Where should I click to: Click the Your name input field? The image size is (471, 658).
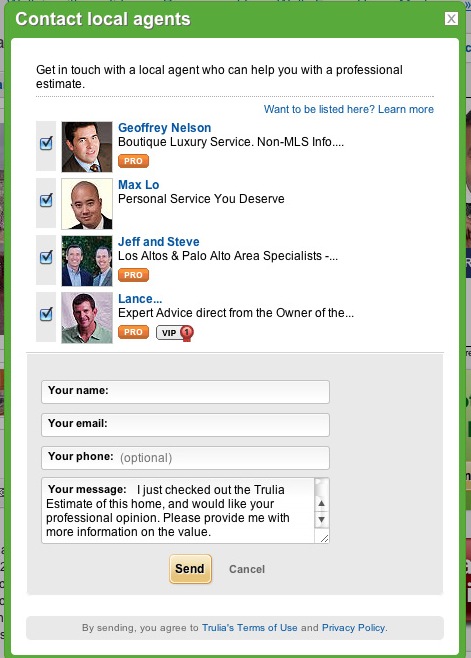click(x=186, y=392)
